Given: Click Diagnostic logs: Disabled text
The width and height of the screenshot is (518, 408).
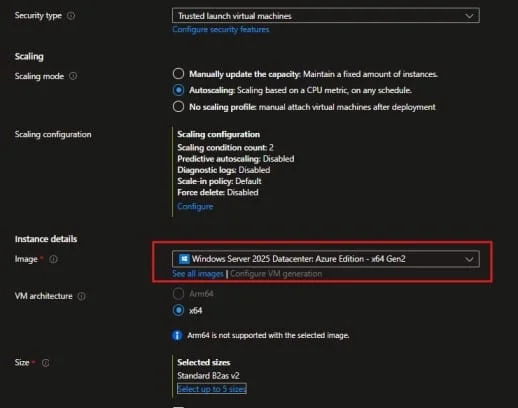Looking at the screenshot, I should [224, 170].
